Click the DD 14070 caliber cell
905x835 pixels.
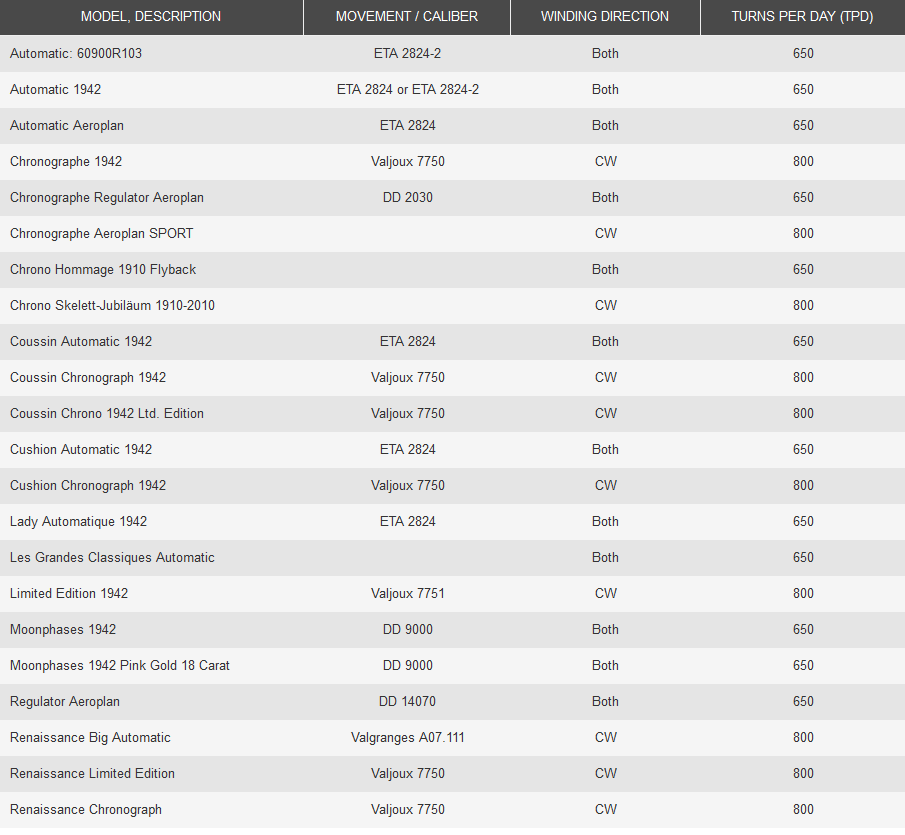click(x=408, y=702)
